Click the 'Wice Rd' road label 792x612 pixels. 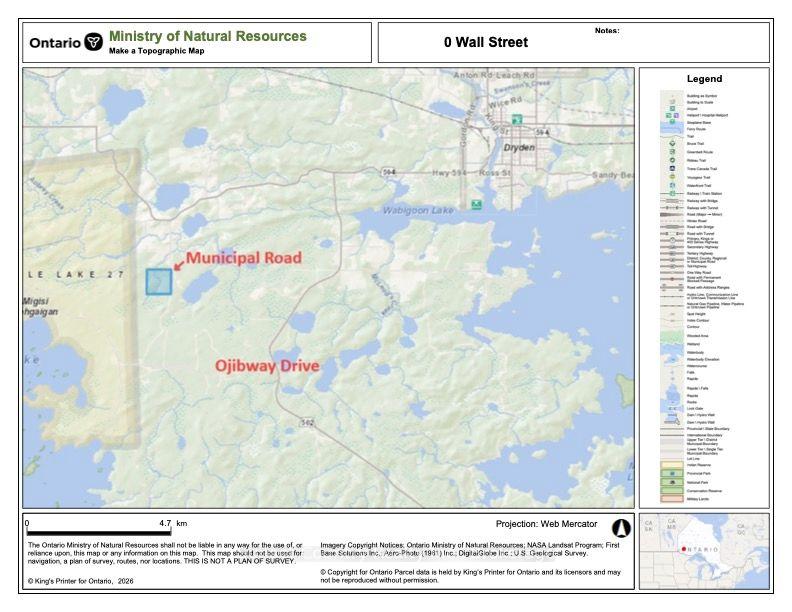505,102
